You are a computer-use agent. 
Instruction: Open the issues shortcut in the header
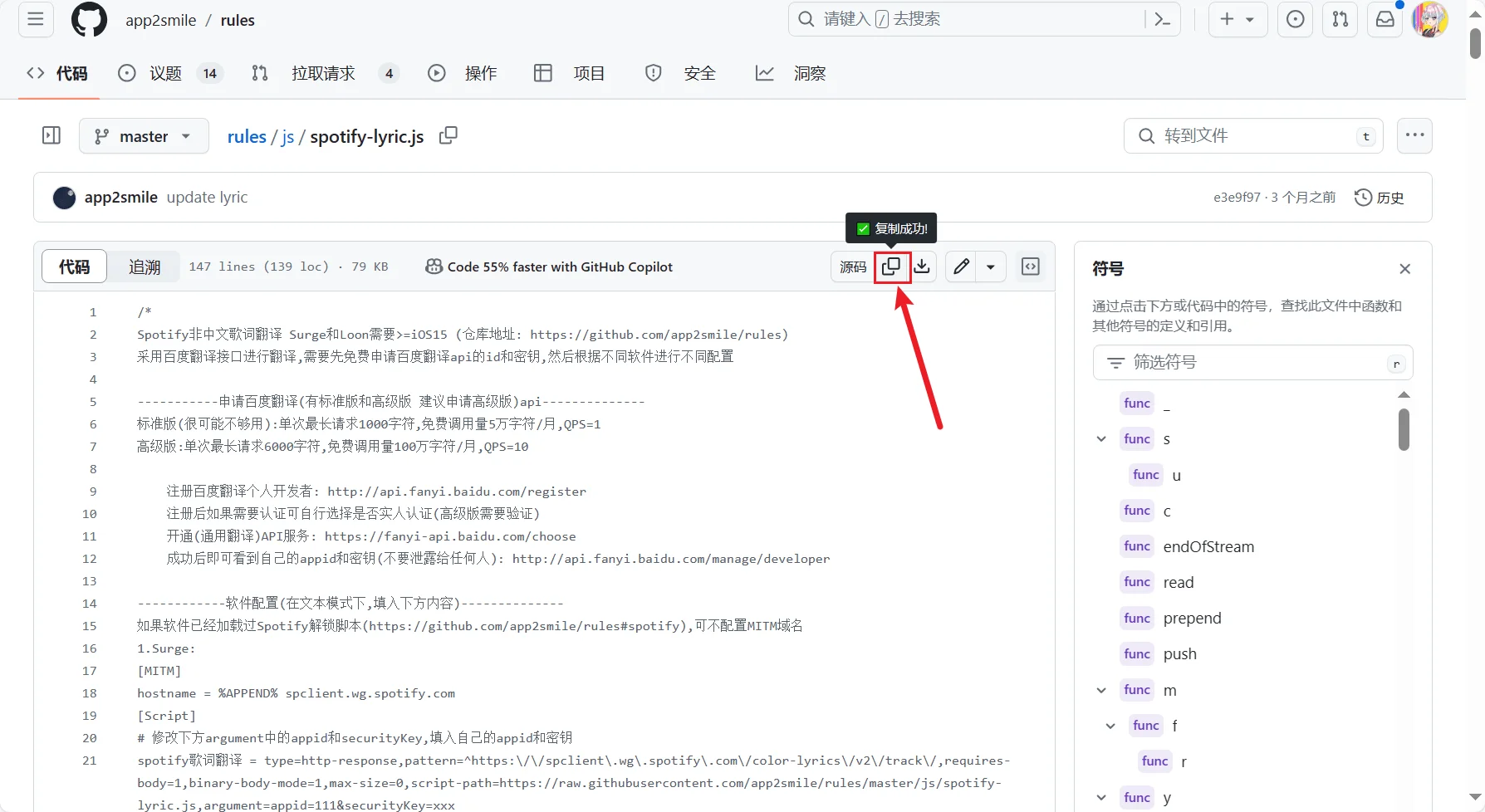point(1295,19)
